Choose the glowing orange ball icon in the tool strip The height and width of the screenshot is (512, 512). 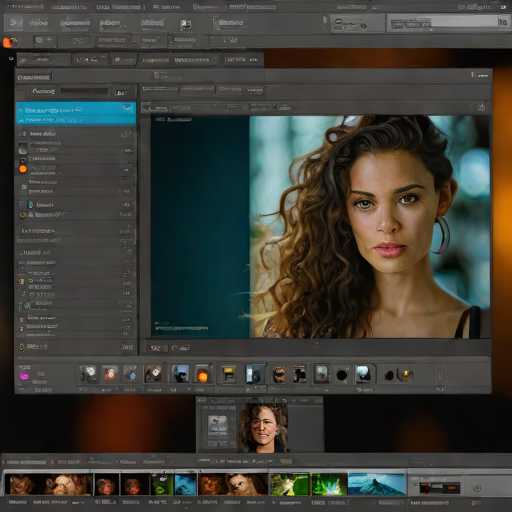click(x=202, y=375)
